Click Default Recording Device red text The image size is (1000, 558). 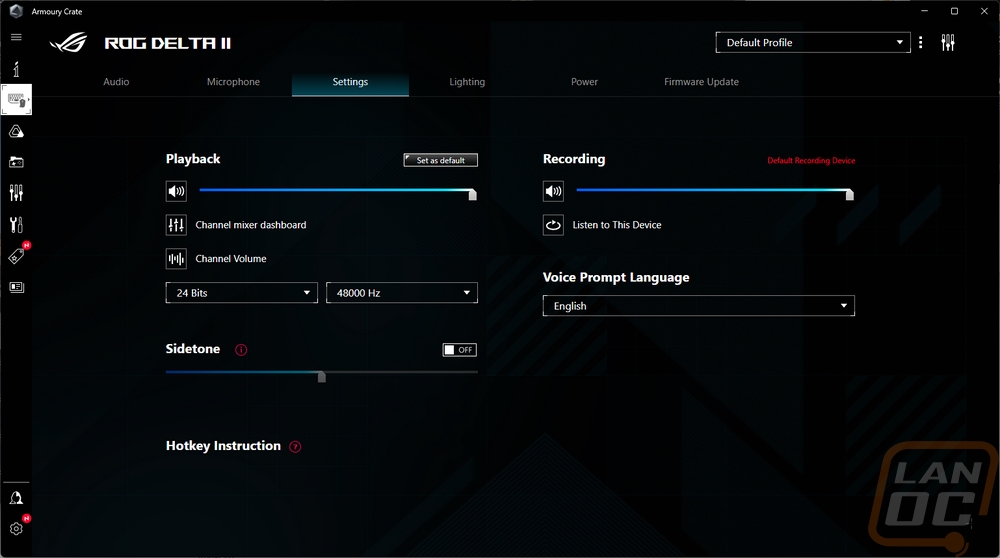tap(811, 161)
